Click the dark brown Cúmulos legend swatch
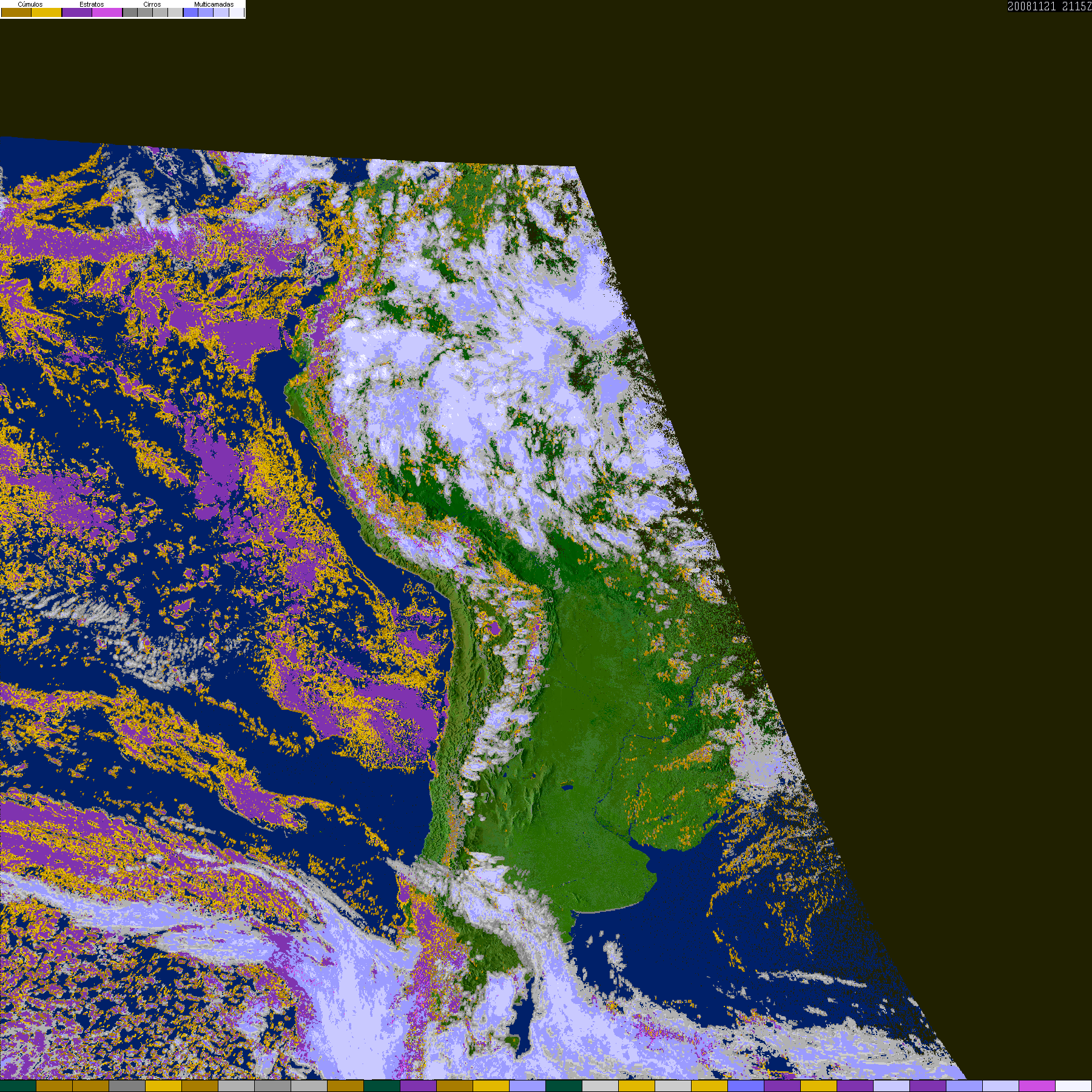This screenshot has width=1092, height=1092. (x=16, y=12)
